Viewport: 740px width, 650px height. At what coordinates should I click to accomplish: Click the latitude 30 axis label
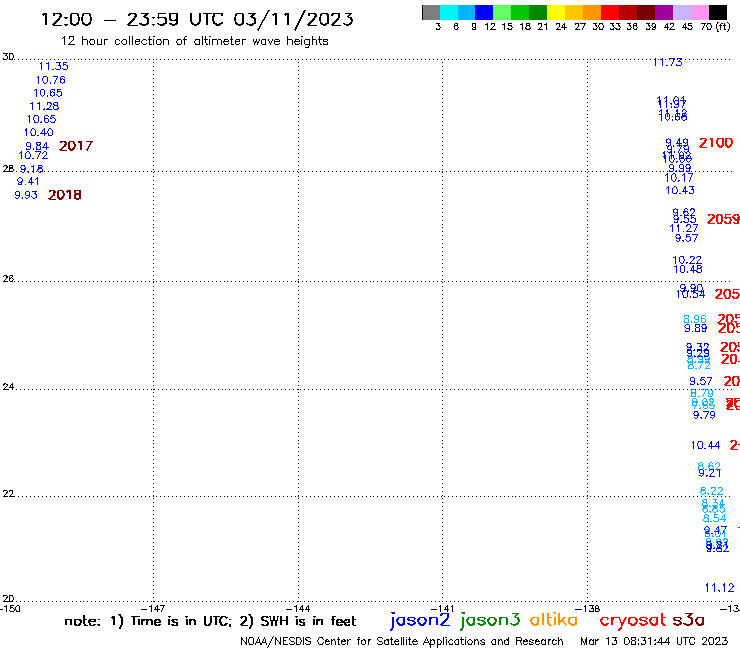(8, 57)
